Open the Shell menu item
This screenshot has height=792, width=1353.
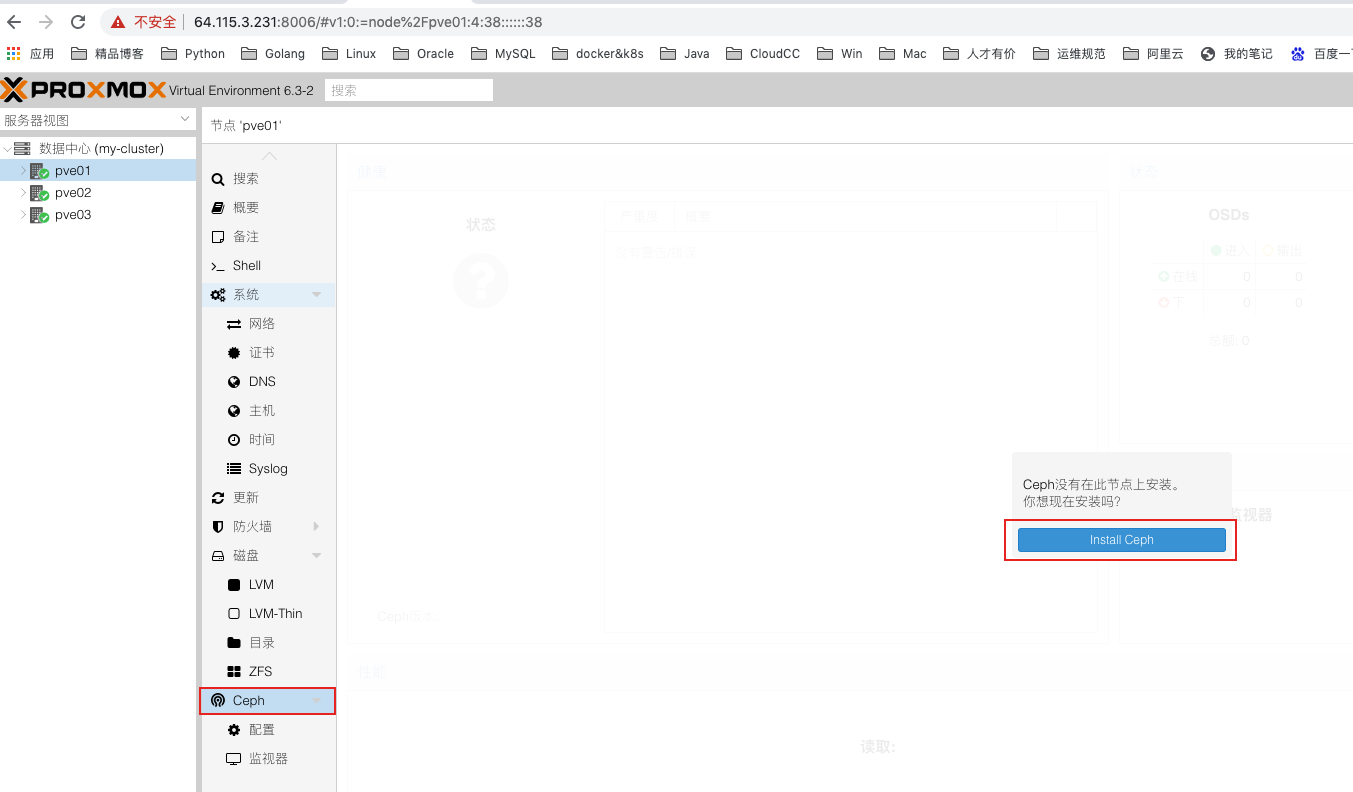tap(268, 266)
